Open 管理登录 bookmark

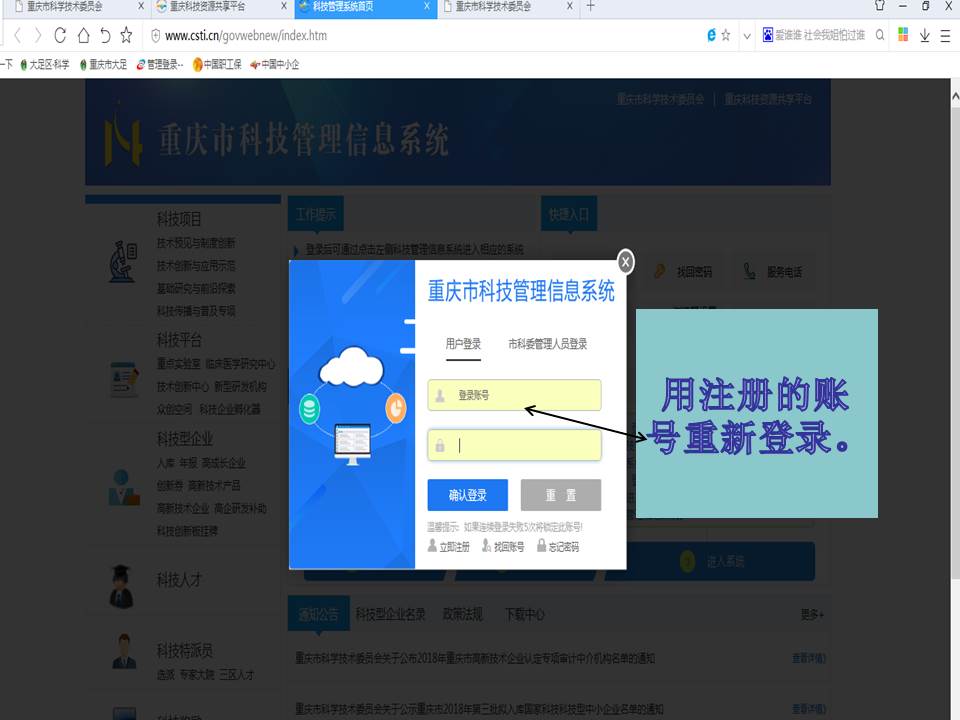click(160, 64)
